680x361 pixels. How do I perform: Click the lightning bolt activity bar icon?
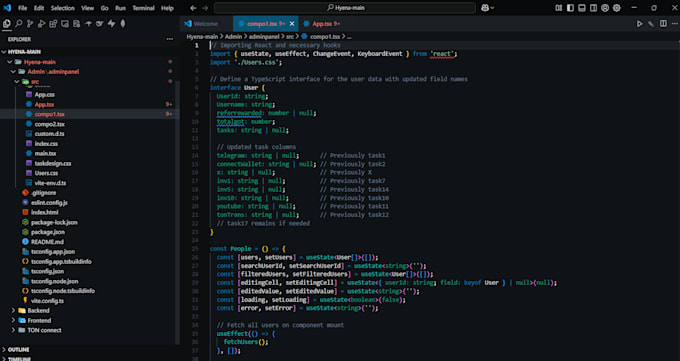tap(111, 24)
